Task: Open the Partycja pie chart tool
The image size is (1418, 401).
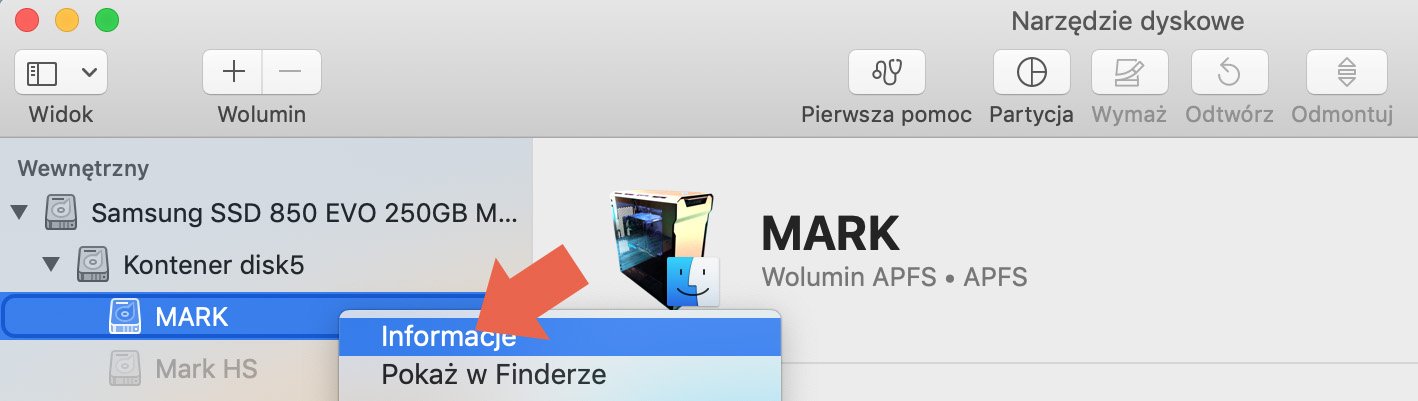Action: (1031, 72)
